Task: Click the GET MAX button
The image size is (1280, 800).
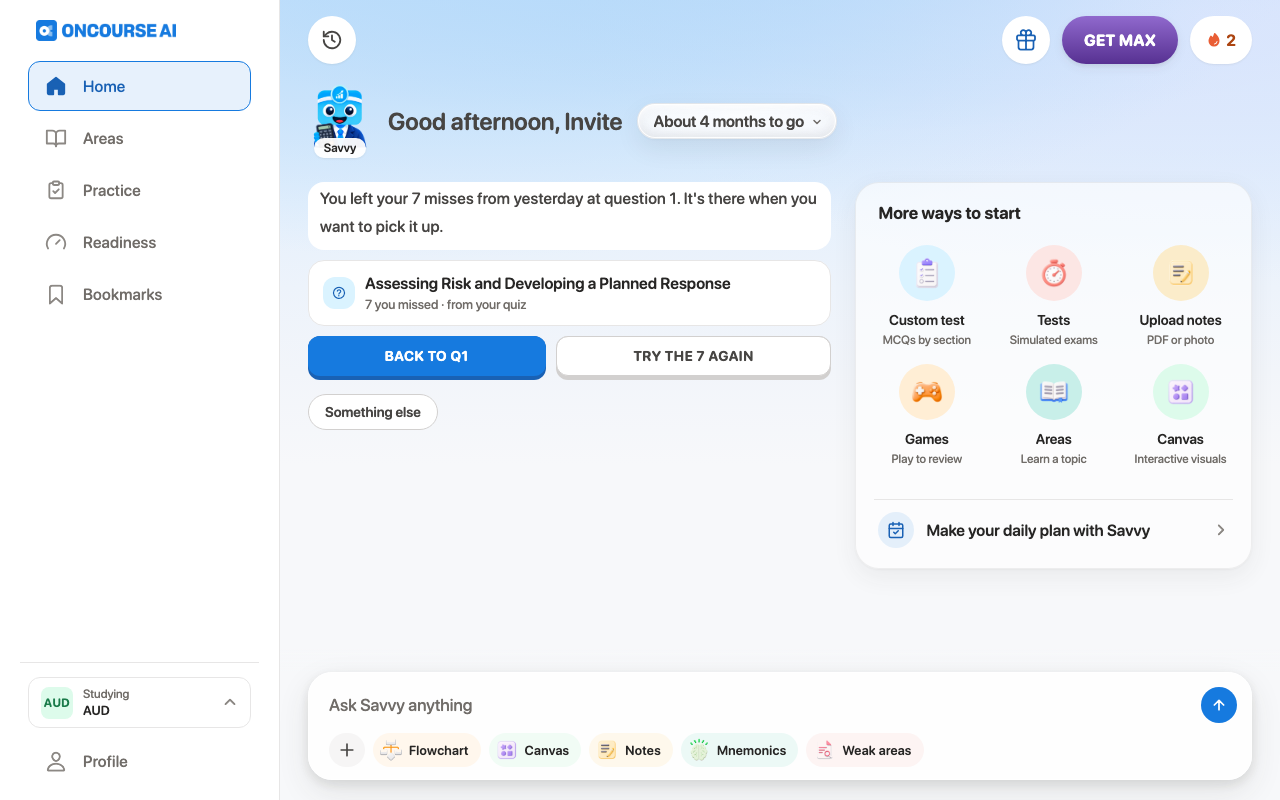Action: click(1120, 40)
